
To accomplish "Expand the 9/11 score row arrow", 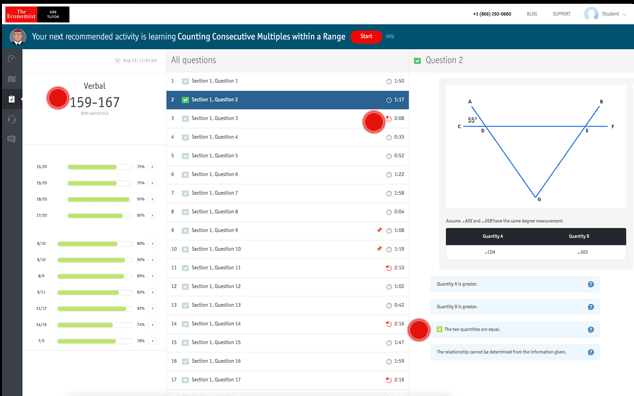I will [152, 292].
